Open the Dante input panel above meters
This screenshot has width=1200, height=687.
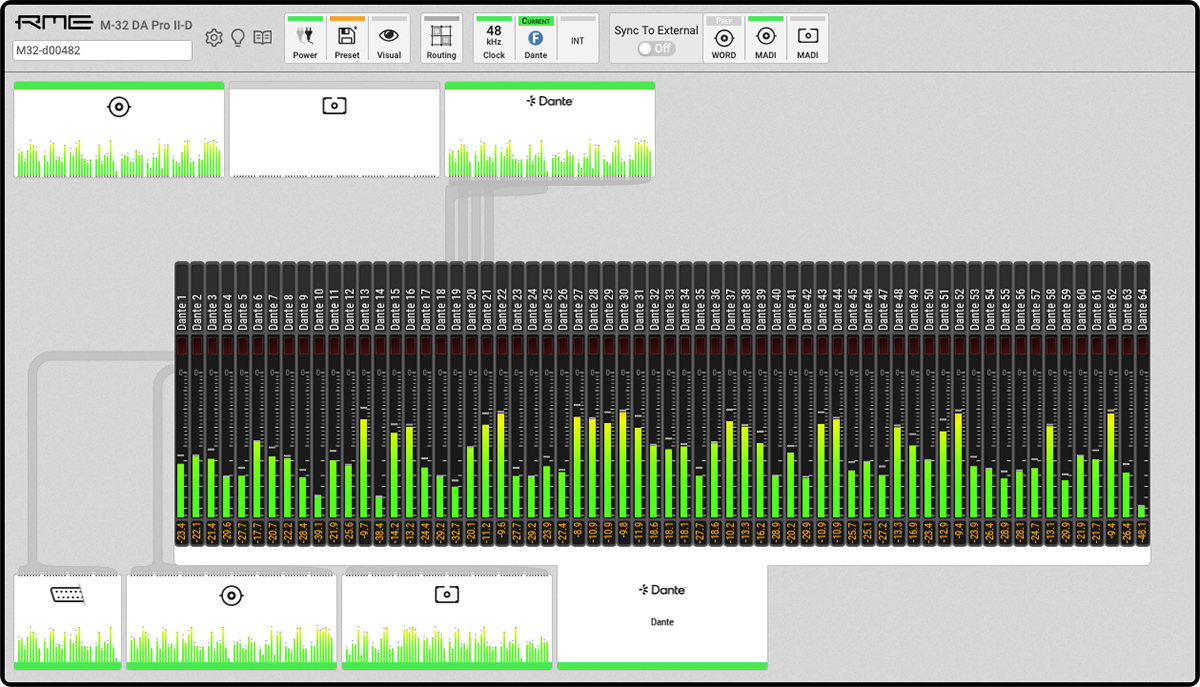[x=550, y=130]
